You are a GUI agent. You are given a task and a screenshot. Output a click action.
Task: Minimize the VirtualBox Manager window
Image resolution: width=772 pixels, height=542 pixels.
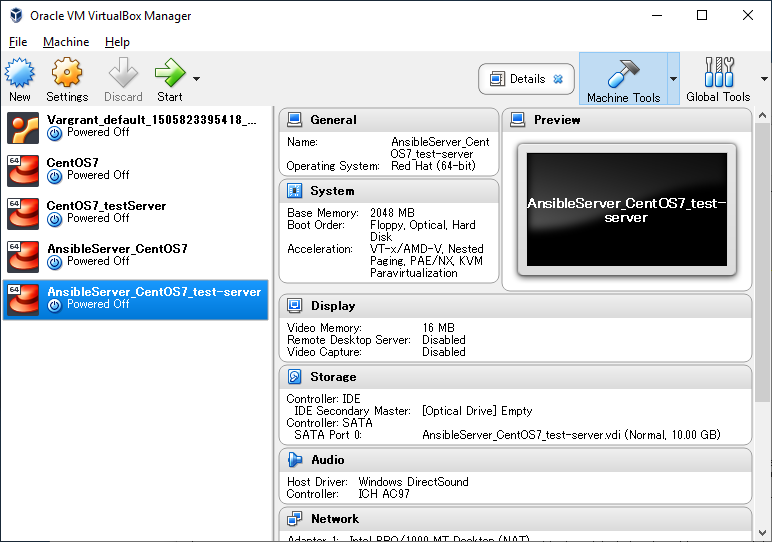[x=657, y=15]
